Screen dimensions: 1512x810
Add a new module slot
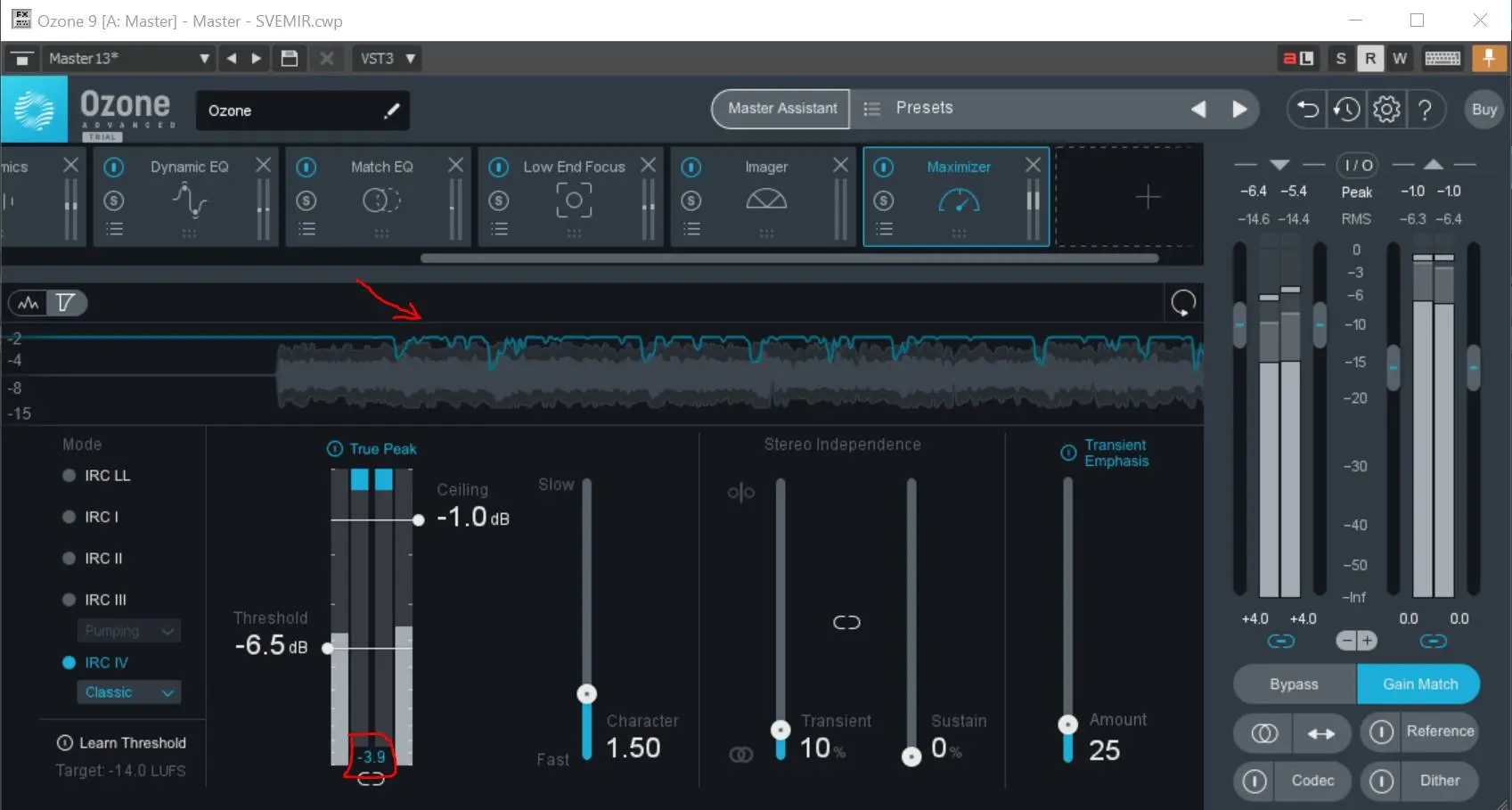pos(1148,197)
